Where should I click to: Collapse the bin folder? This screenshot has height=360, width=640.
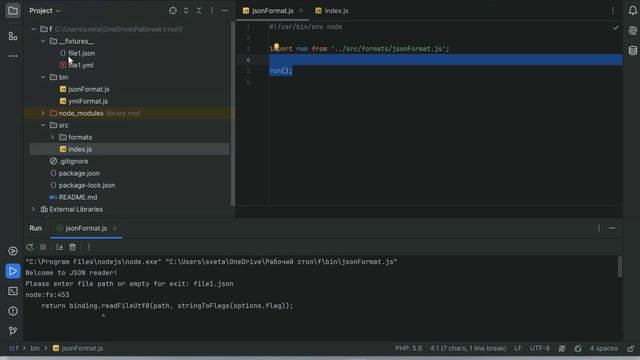click(43, 77)
